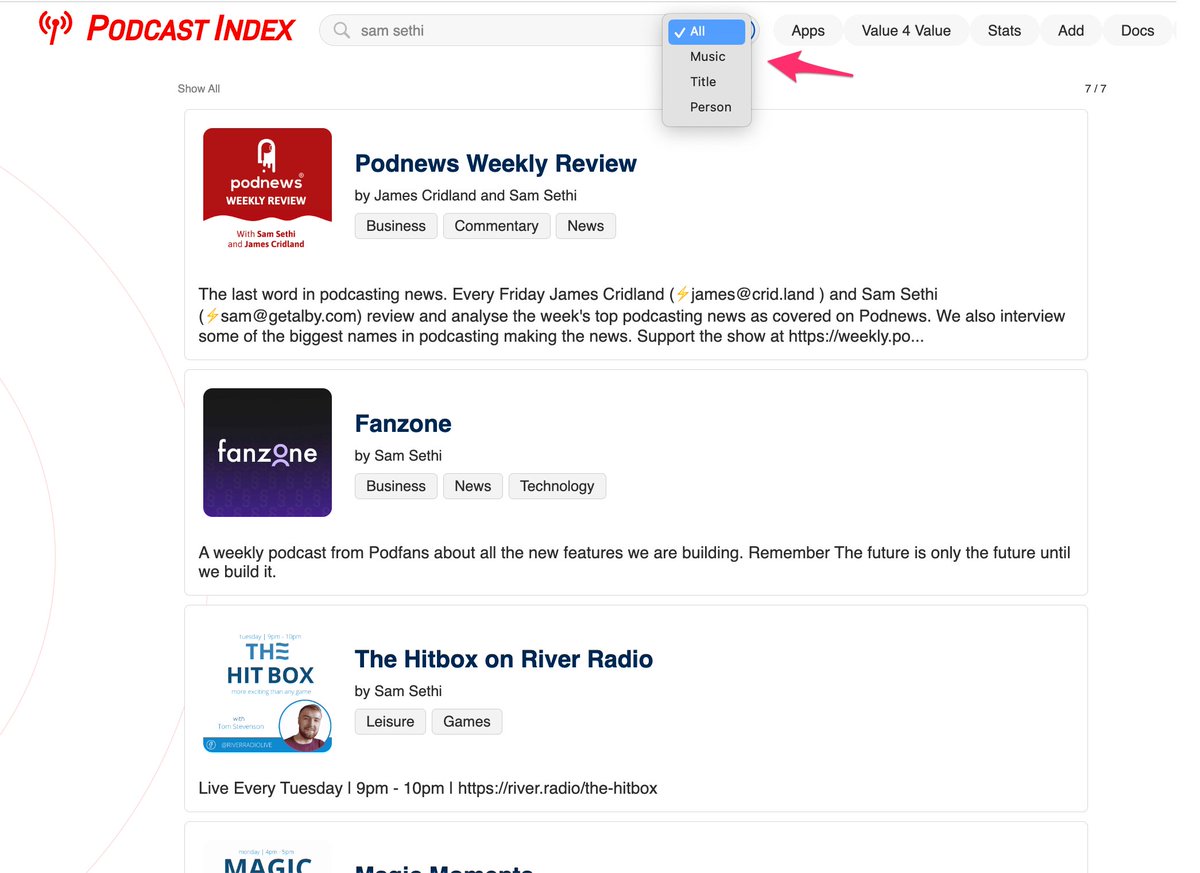
Task: Open the Value 4 Value page
Action: point(906,30)
